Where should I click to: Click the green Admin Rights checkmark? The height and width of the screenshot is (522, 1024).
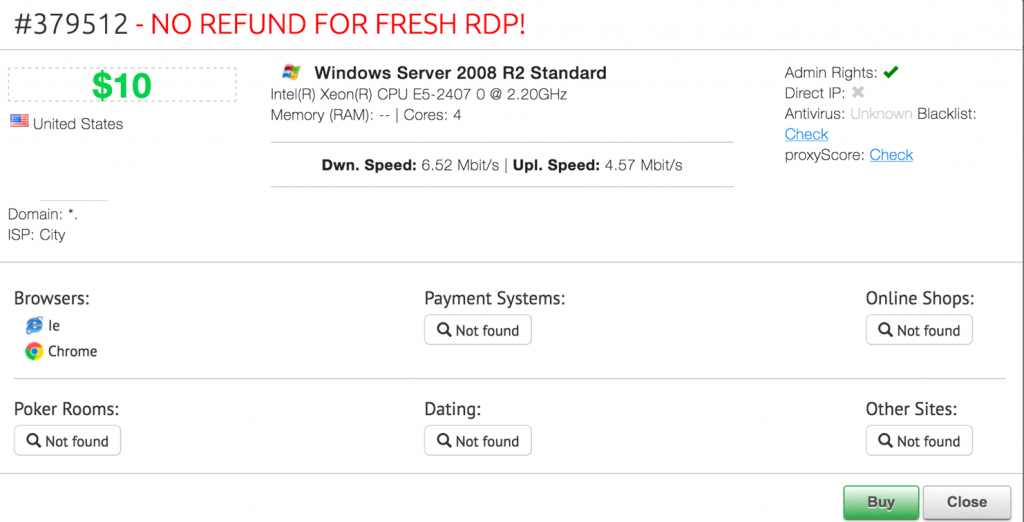click(x=891, y=72)
